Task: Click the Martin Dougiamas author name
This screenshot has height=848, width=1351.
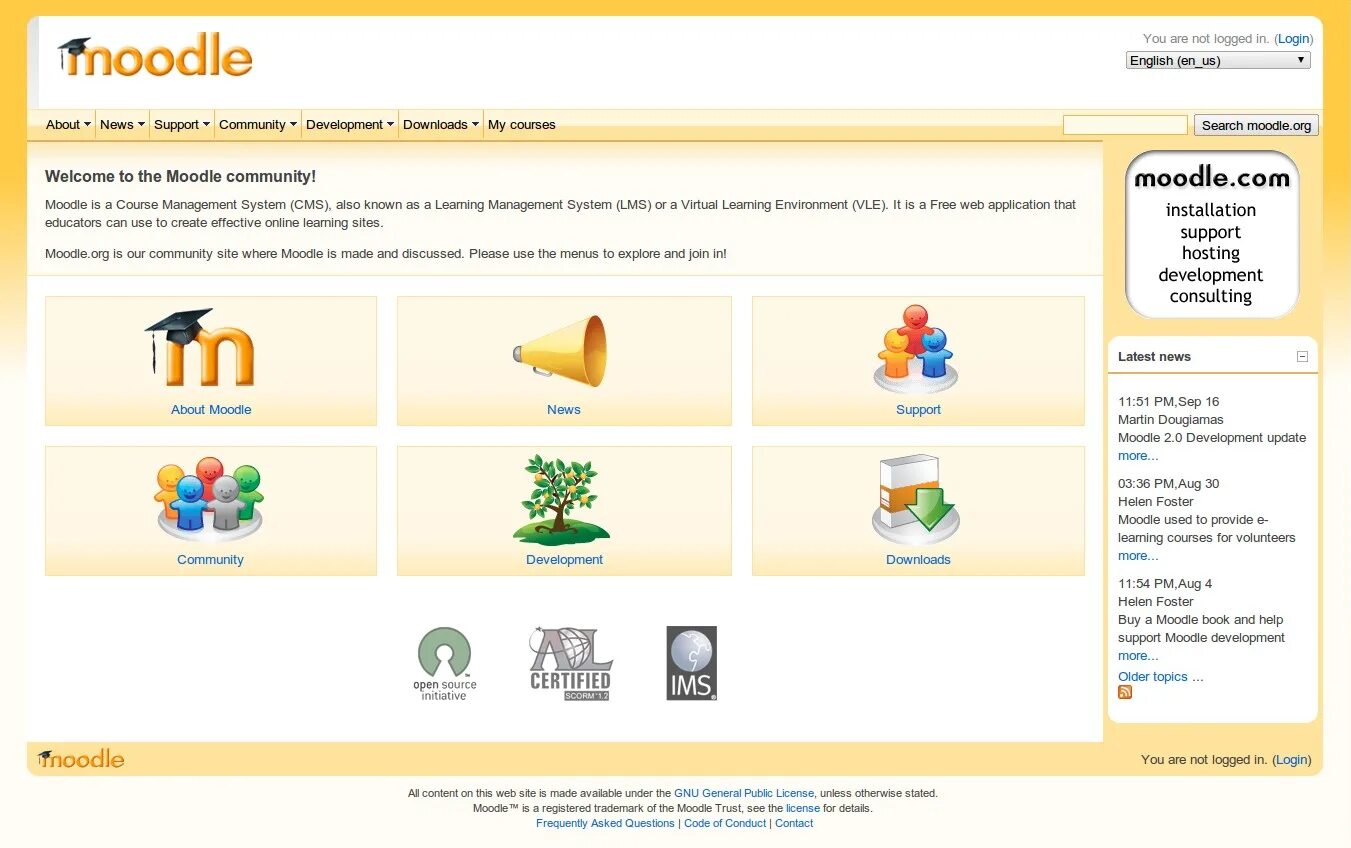Action: pyautogui.click(x=1170, y=419)
